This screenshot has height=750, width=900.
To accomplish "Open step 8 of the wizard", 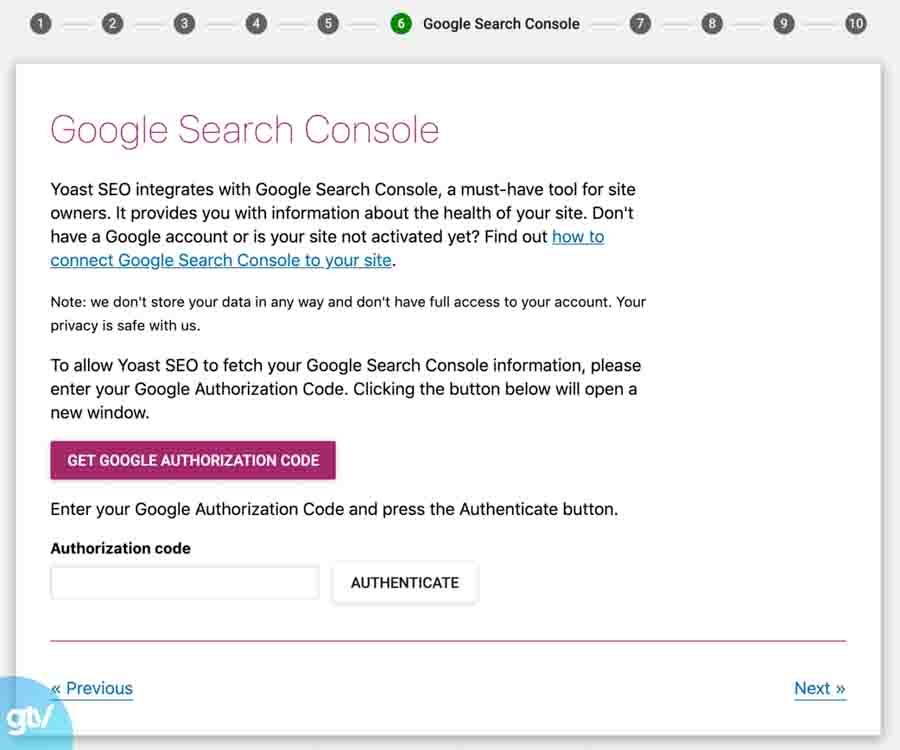I will 712,21.
